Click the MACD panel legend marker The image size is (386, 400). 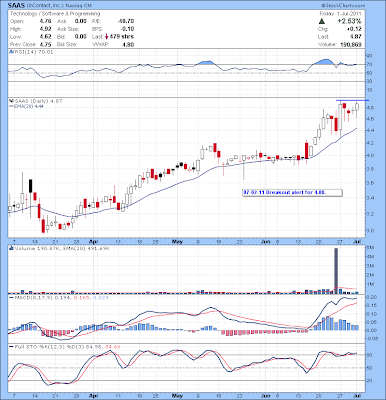coord(11,297)
